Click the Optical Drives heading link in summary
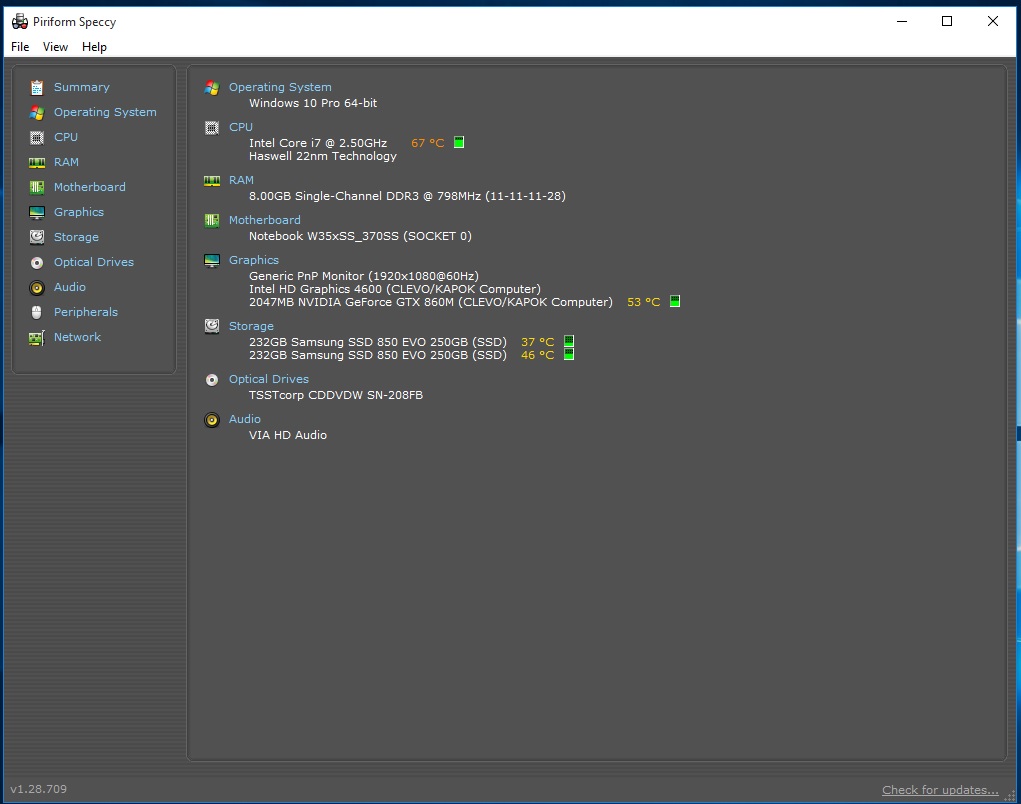Viewport: 1021px width, 804px height. coord(269,379)
